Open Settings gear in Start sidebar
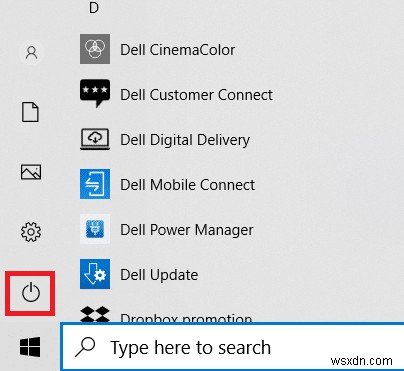 [31, 232]
